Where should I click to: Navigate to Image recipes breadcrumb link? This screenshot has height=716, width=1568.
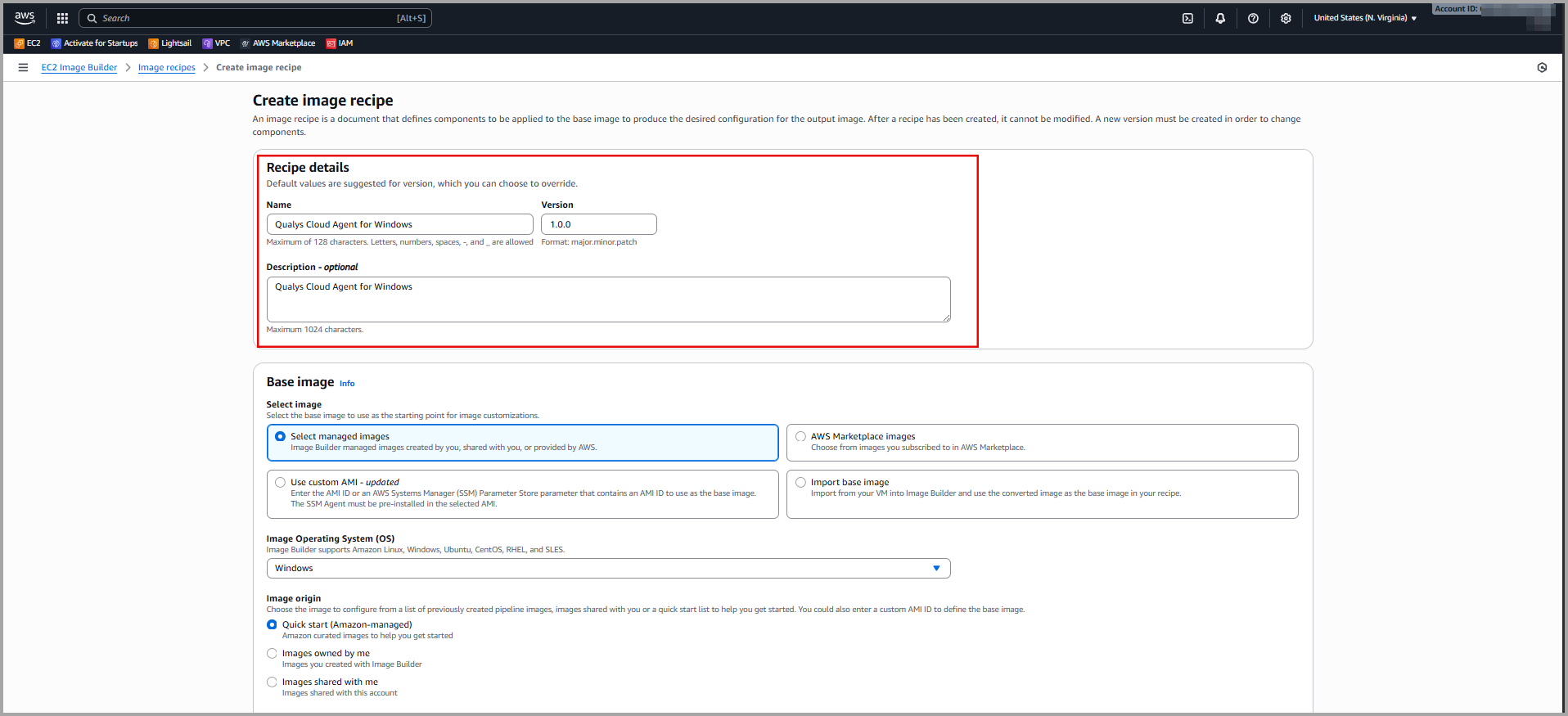[166, 68]
